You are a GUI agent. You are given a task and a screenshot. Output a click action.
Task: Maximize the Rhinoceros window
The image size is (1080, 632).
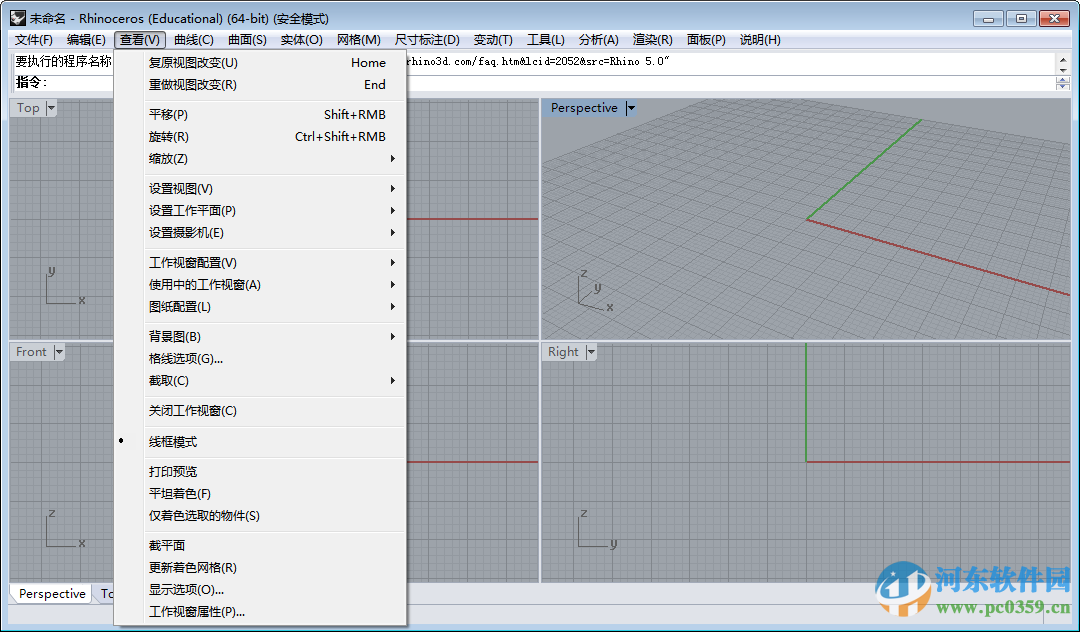pyautogui.click(x=1022, y=19)
